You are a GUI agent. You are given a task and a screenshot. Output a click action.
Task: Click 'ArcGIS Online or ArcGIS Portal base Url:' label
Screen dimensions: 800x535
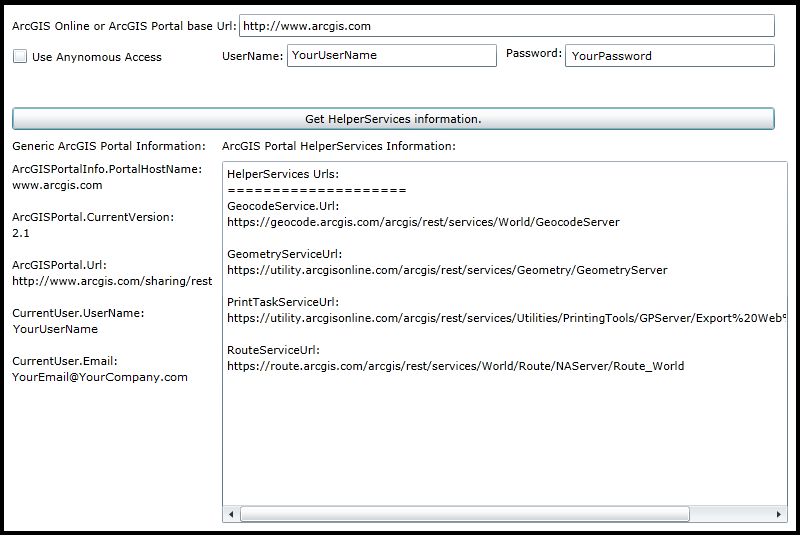124,26
